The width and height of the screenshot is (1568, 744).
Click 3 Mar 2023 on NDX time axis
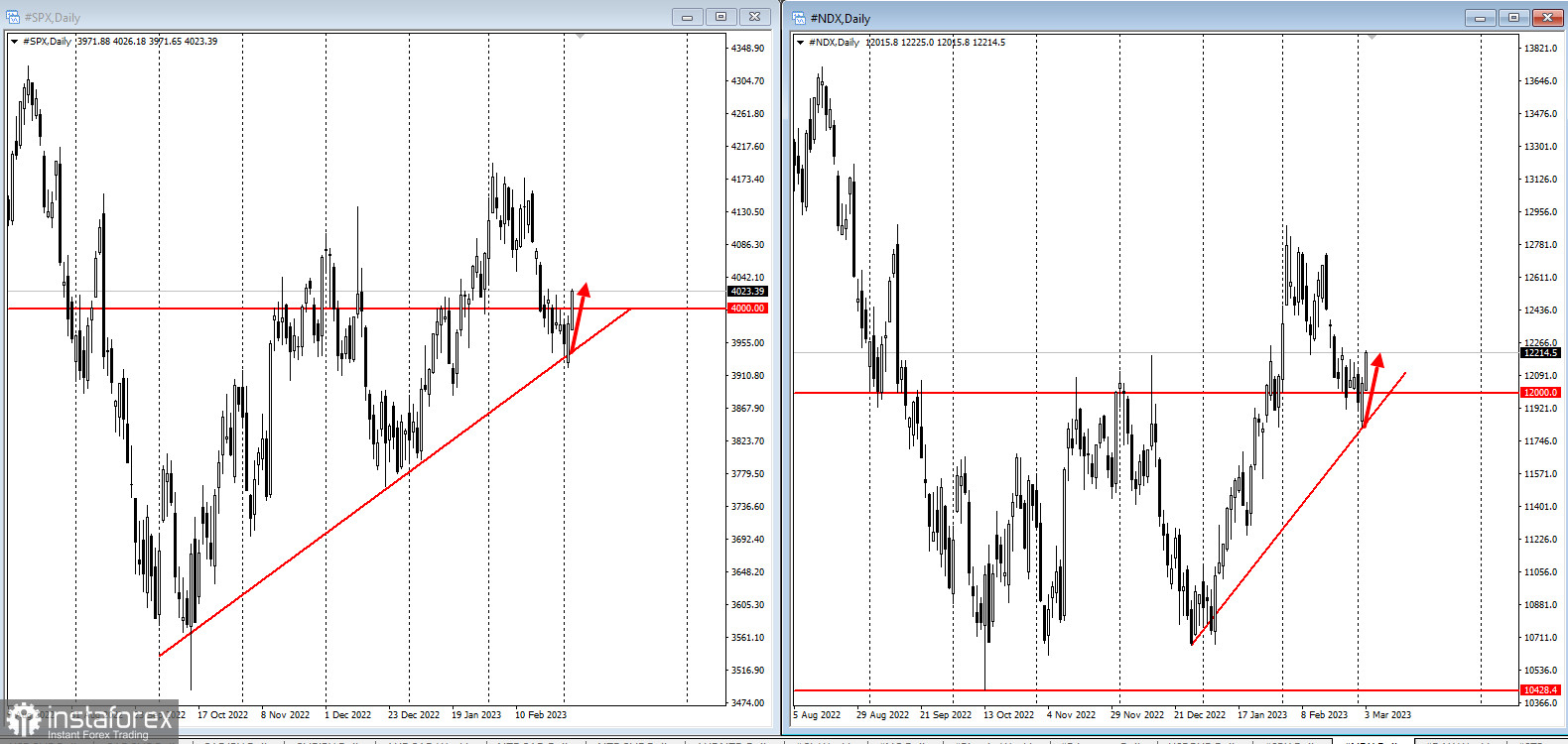click(x=1387, y=715)
